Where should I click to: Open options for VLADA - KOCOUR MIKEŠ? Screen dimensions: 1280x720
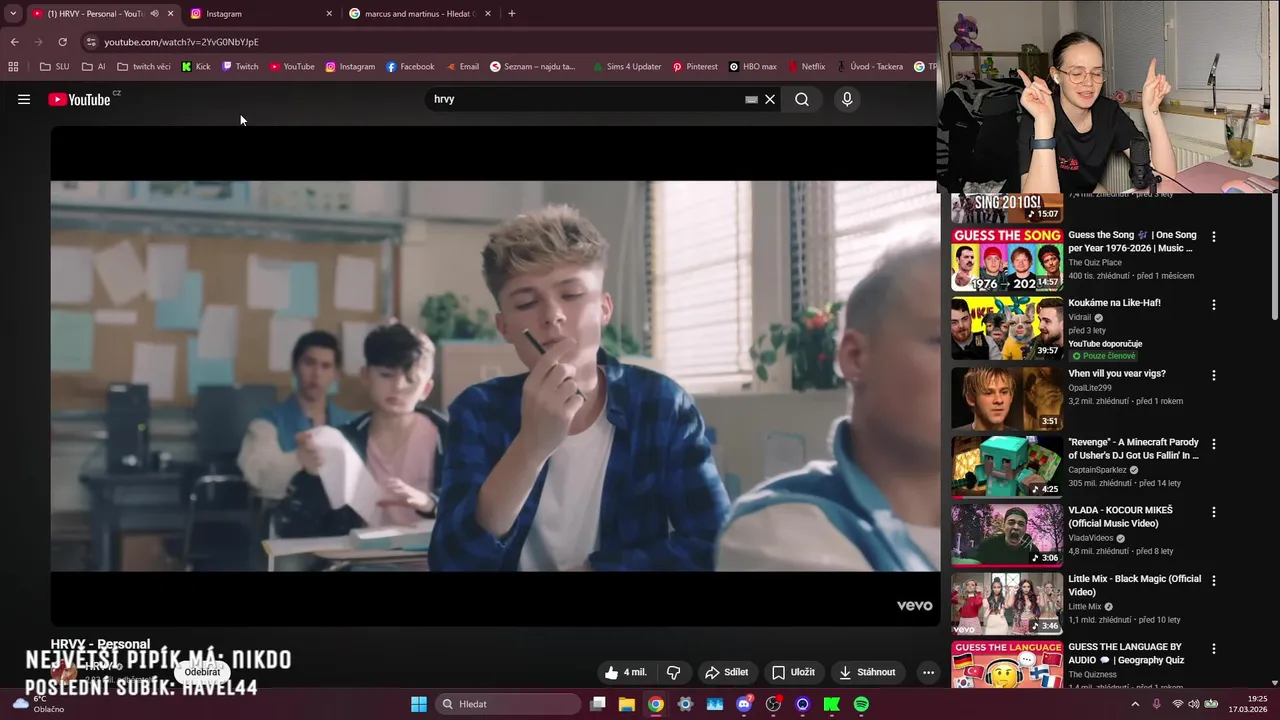(x=1214, y=512)
